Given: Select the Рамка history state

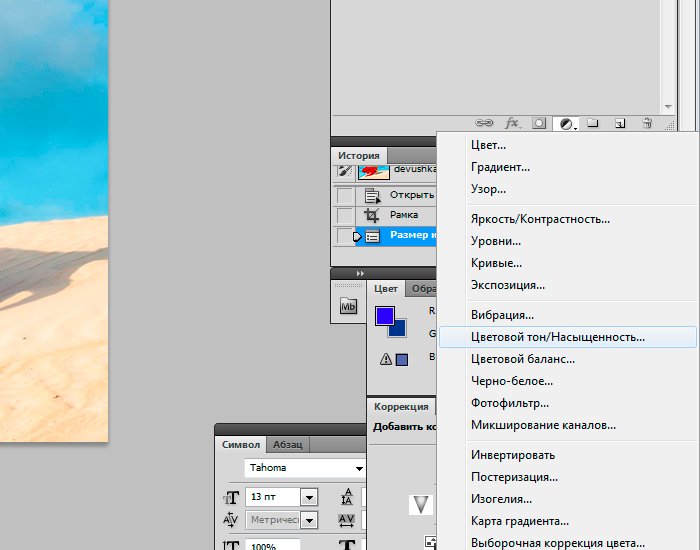Looking at the screenshot, I should coord(403,215).
